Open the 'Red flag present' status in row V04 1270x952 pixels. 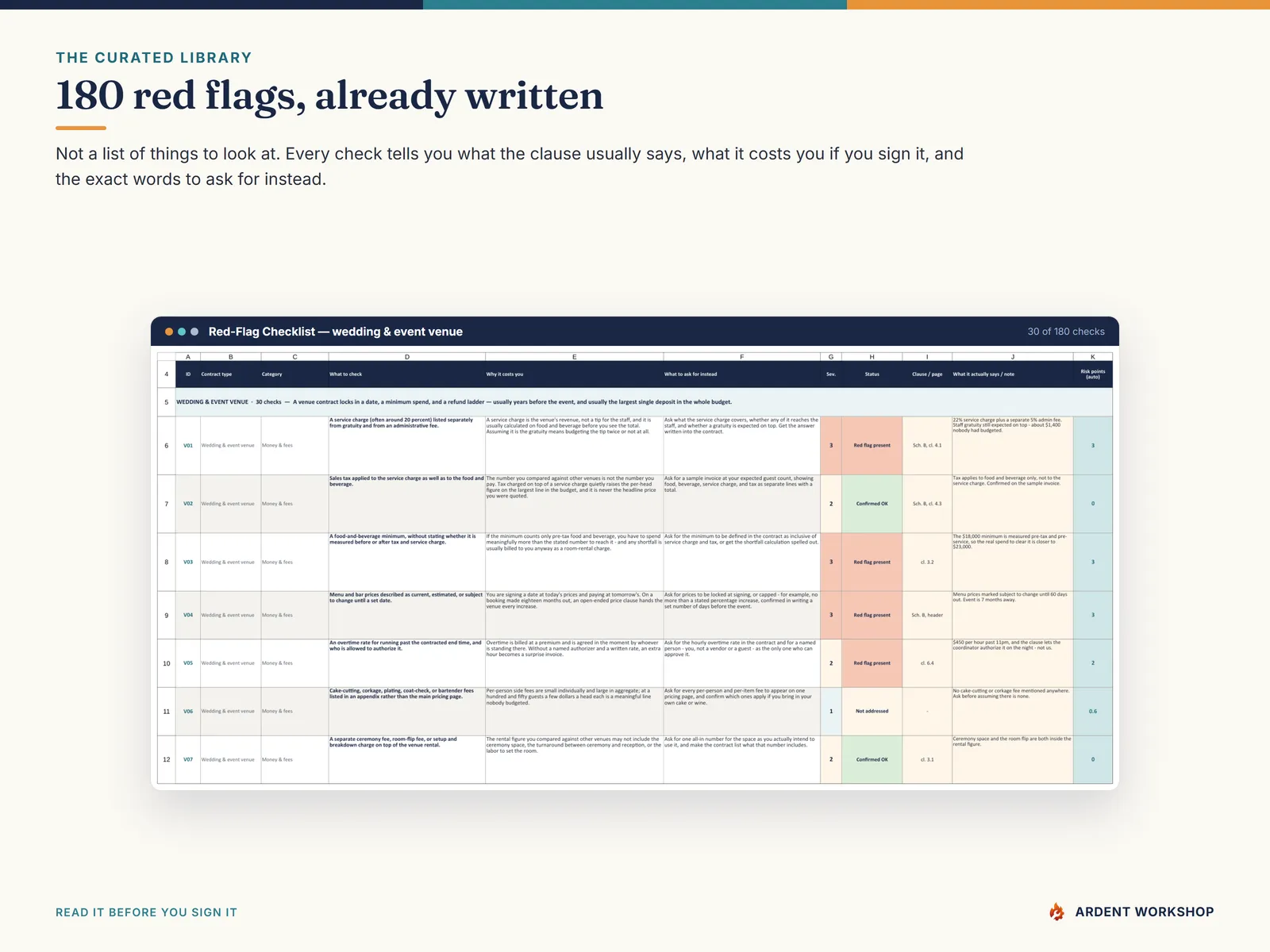pyautogui.click(x=872, y=615)
